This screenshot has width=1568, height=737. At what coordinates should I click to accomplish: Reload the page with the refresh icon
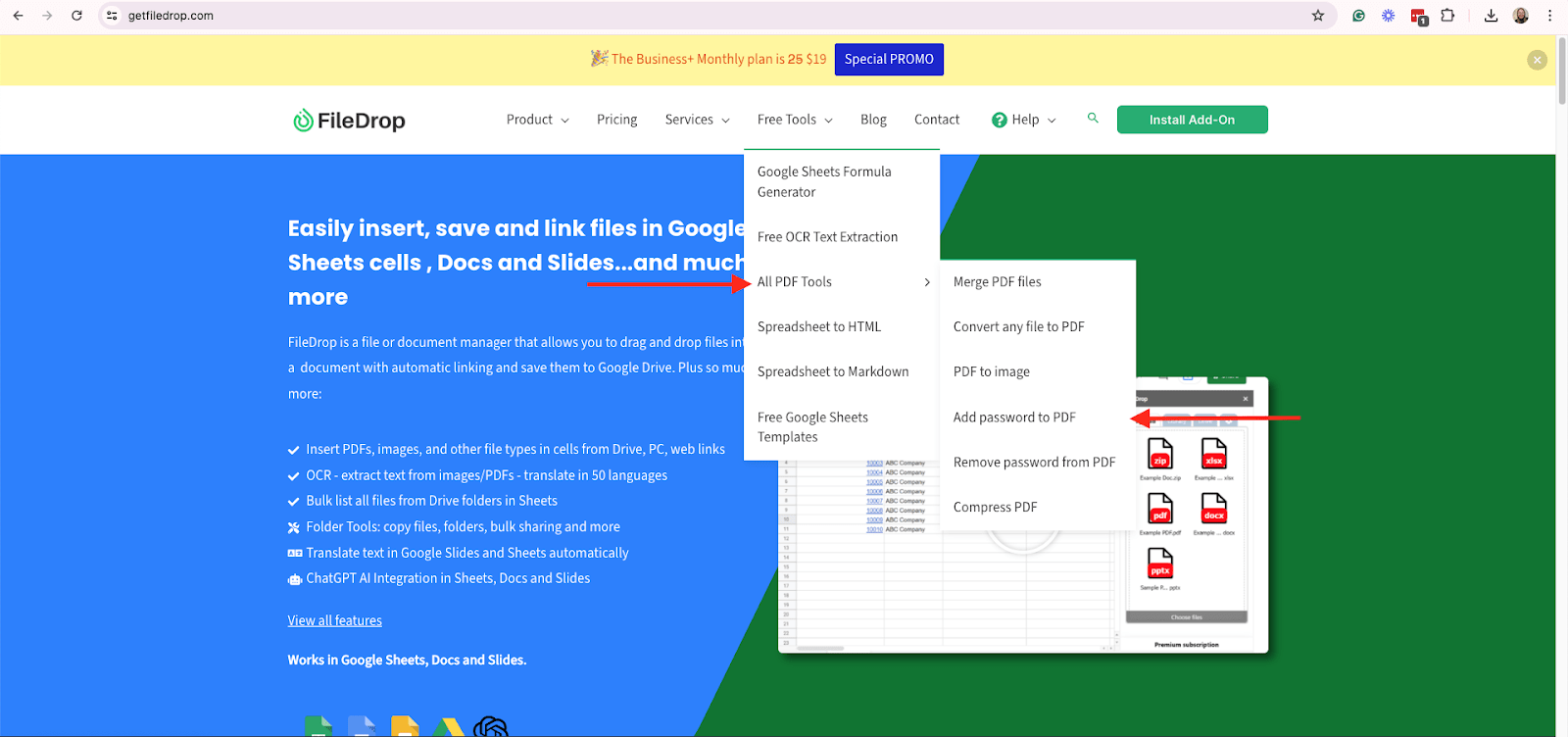pyautogui.click(x=76, y=16)
